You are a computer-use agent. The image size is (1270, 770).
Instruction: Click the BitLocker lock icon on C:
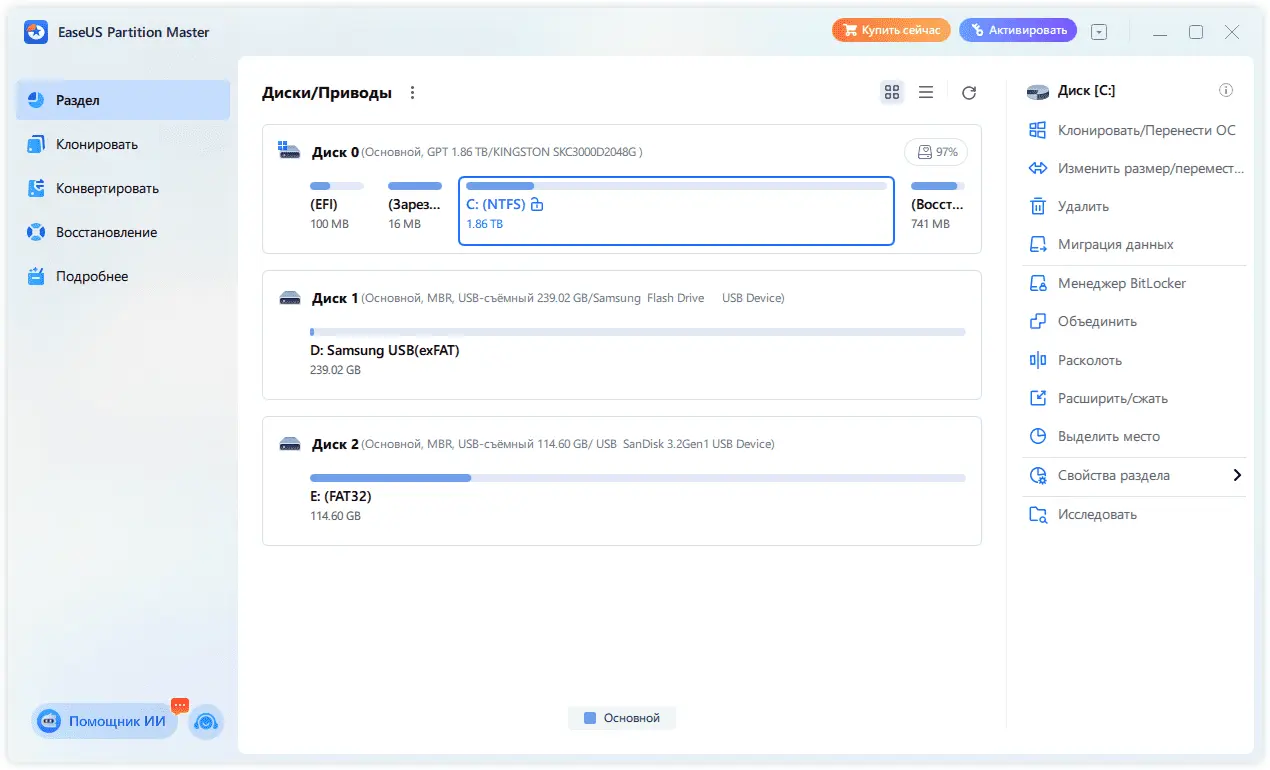pyautogui.click(x=537, y=204)
